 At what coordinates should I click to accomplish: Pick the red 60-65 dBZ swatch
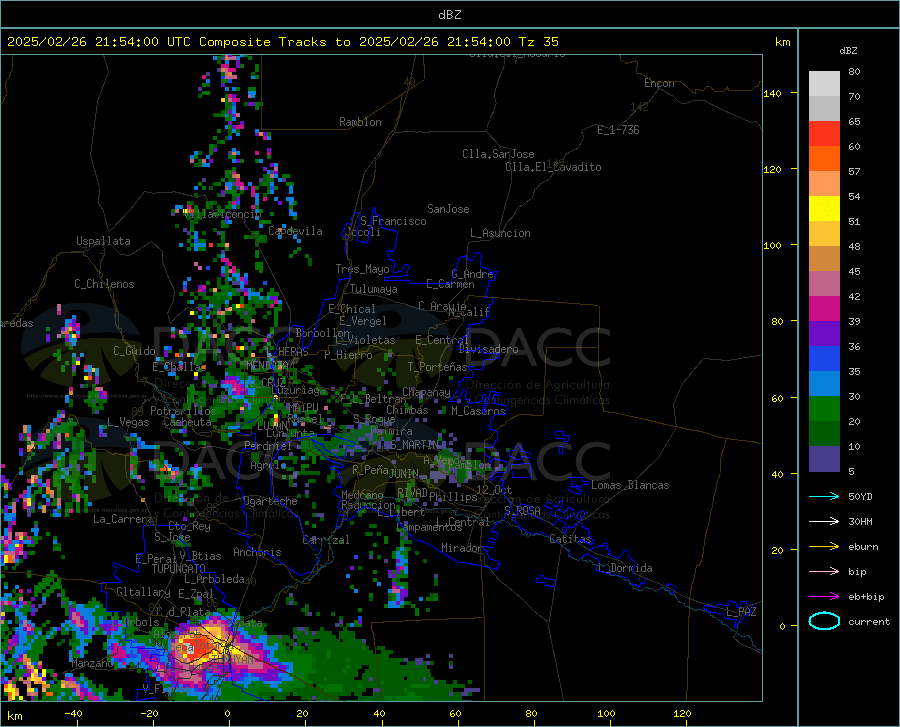824,134
